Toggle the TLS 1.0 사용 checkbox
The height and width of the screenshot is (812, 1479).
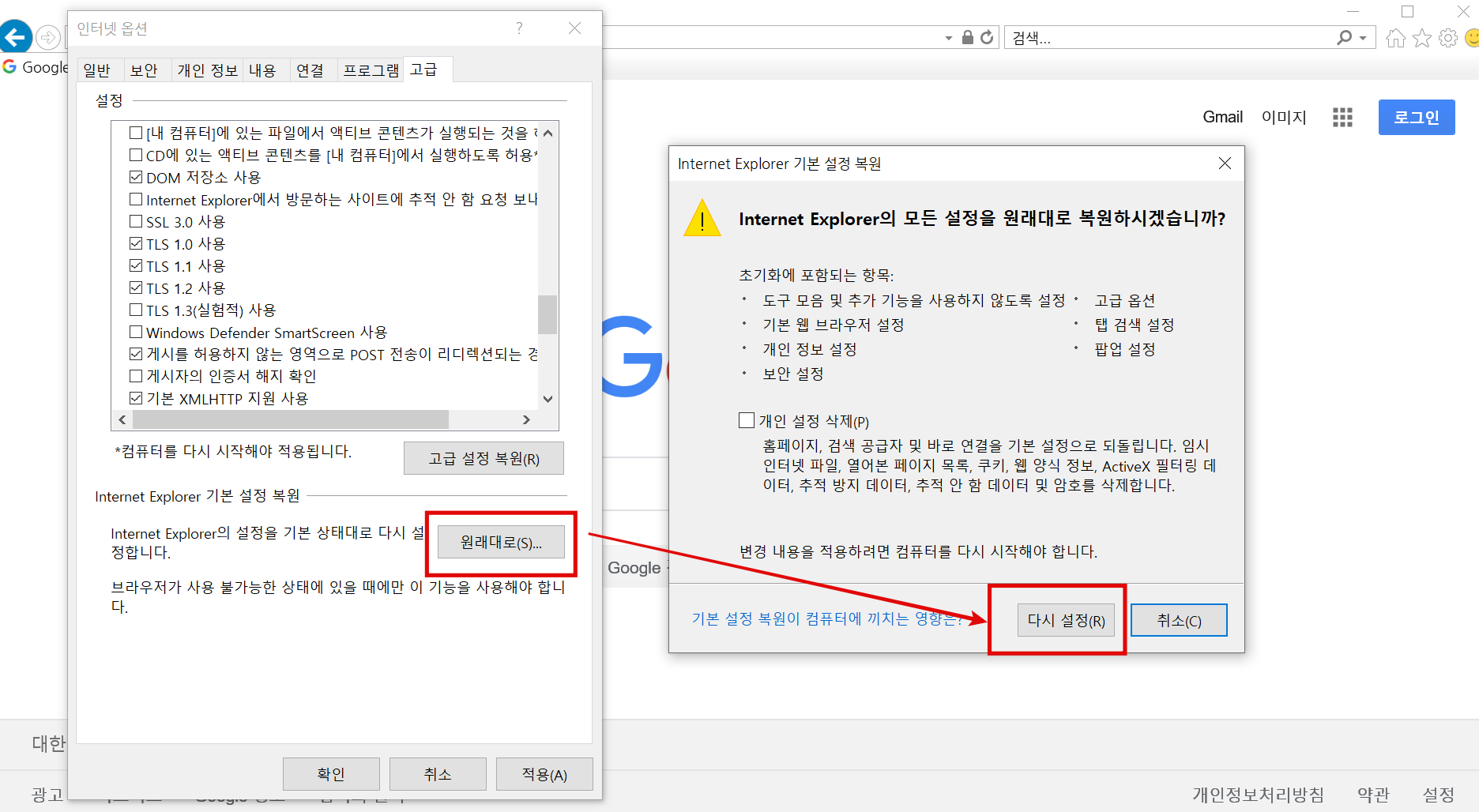point(136,243)
